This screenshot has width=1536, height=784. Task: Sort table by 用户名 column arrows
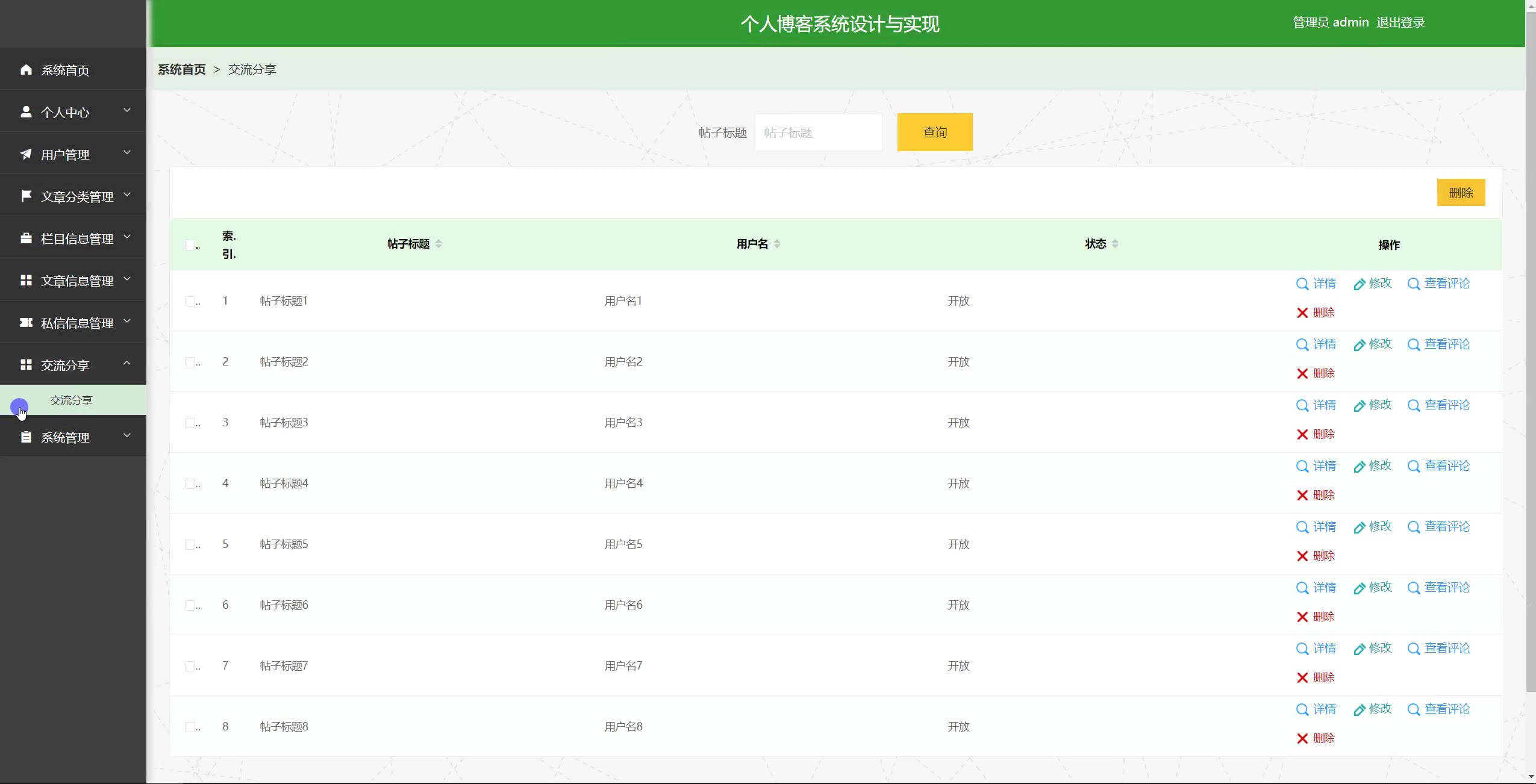point(777,244)
